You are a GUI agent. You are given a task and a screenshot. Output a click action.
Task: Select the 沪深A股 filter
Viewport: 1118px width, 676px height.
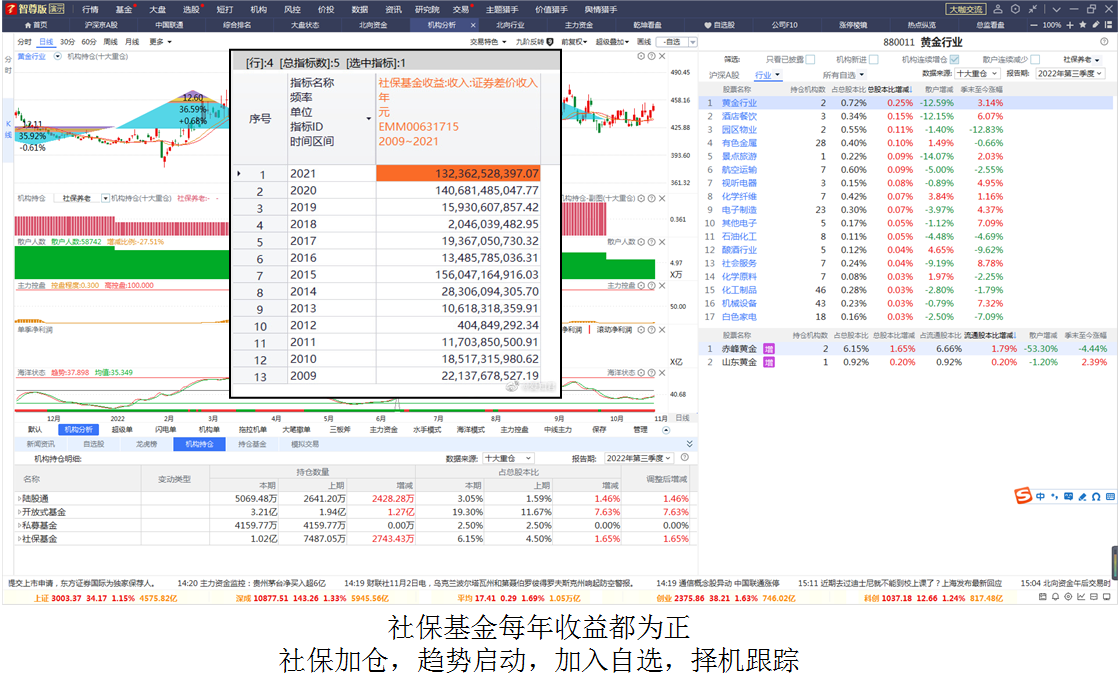[x=724, y=75]
